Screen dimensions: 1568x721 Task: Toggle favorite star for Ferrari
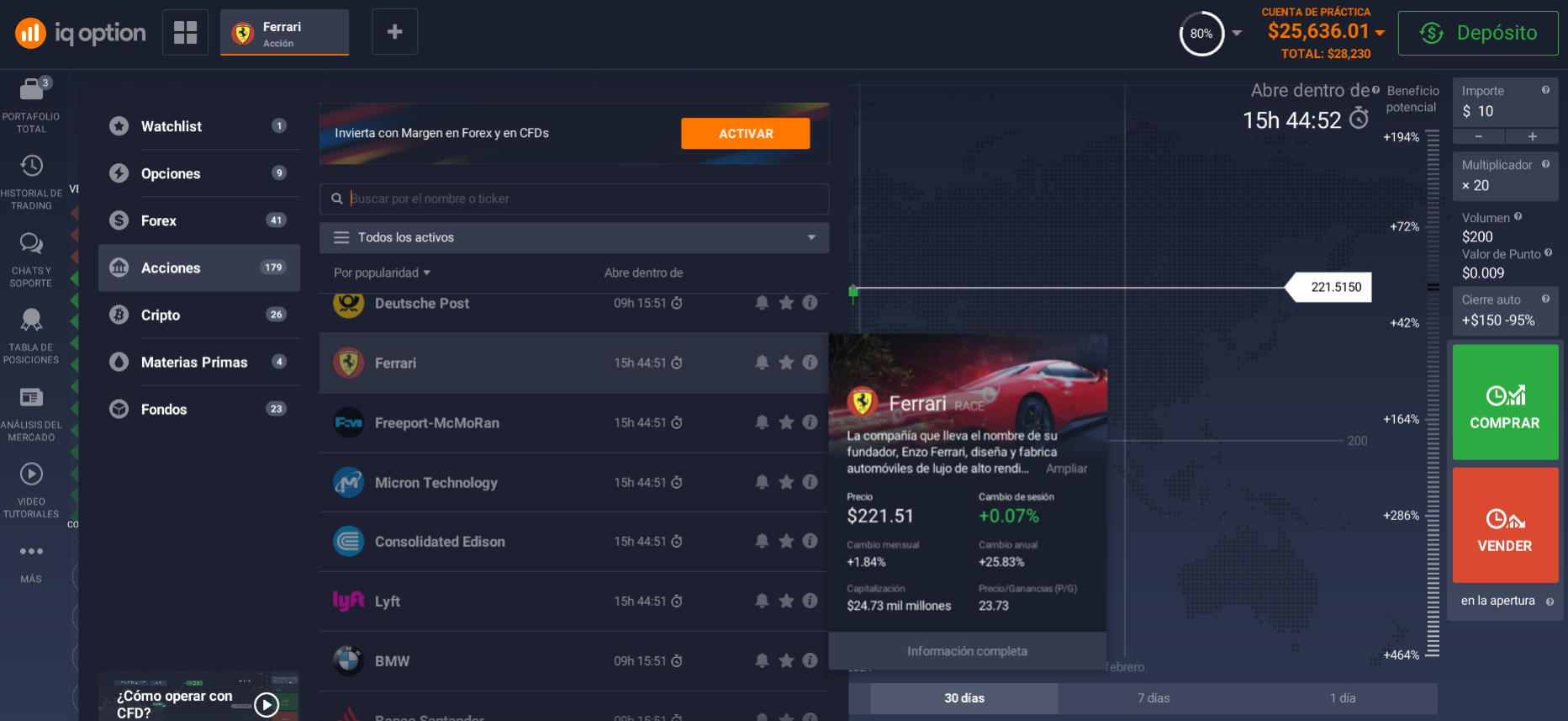tap(786, 363)
